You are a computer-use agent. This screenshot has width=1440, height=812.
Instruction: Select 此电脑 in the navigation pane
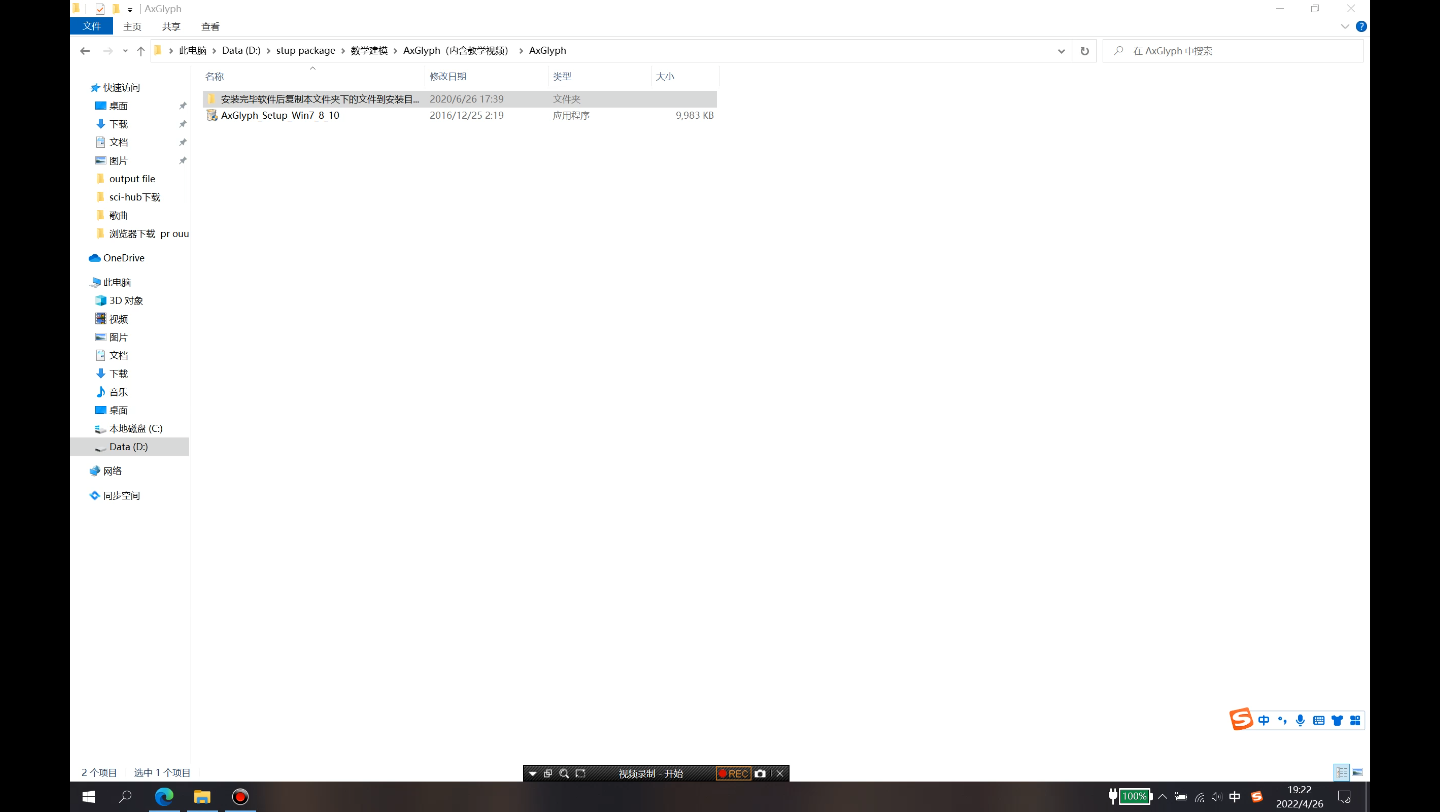[117, 282]
